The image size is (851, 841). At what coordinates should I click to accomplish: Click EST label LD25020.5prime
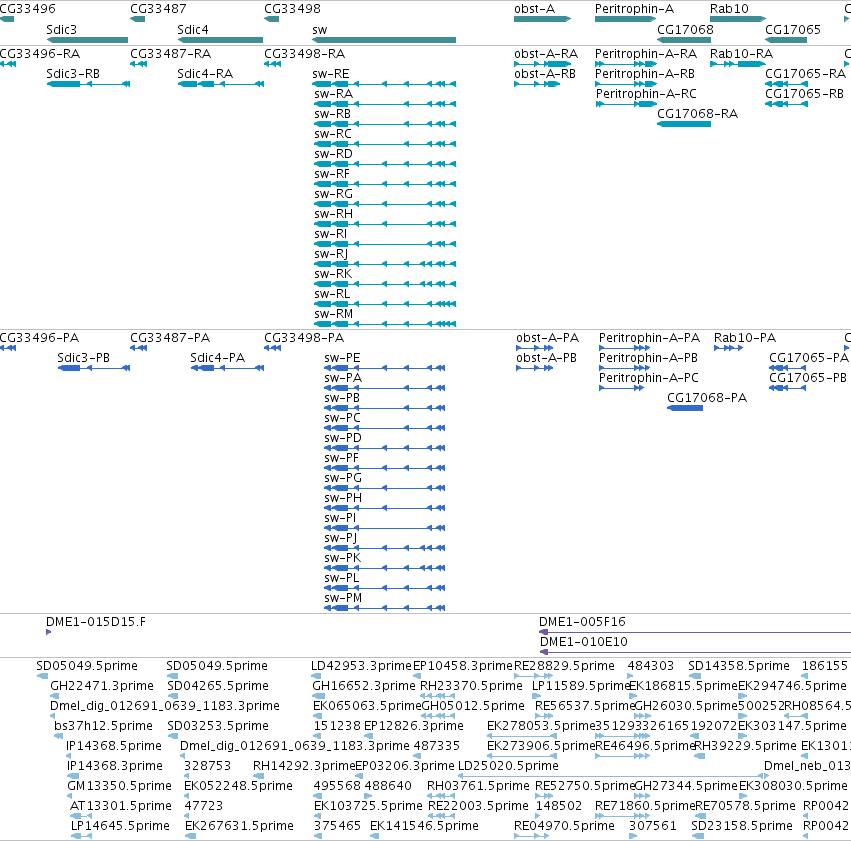pos(508,766)
